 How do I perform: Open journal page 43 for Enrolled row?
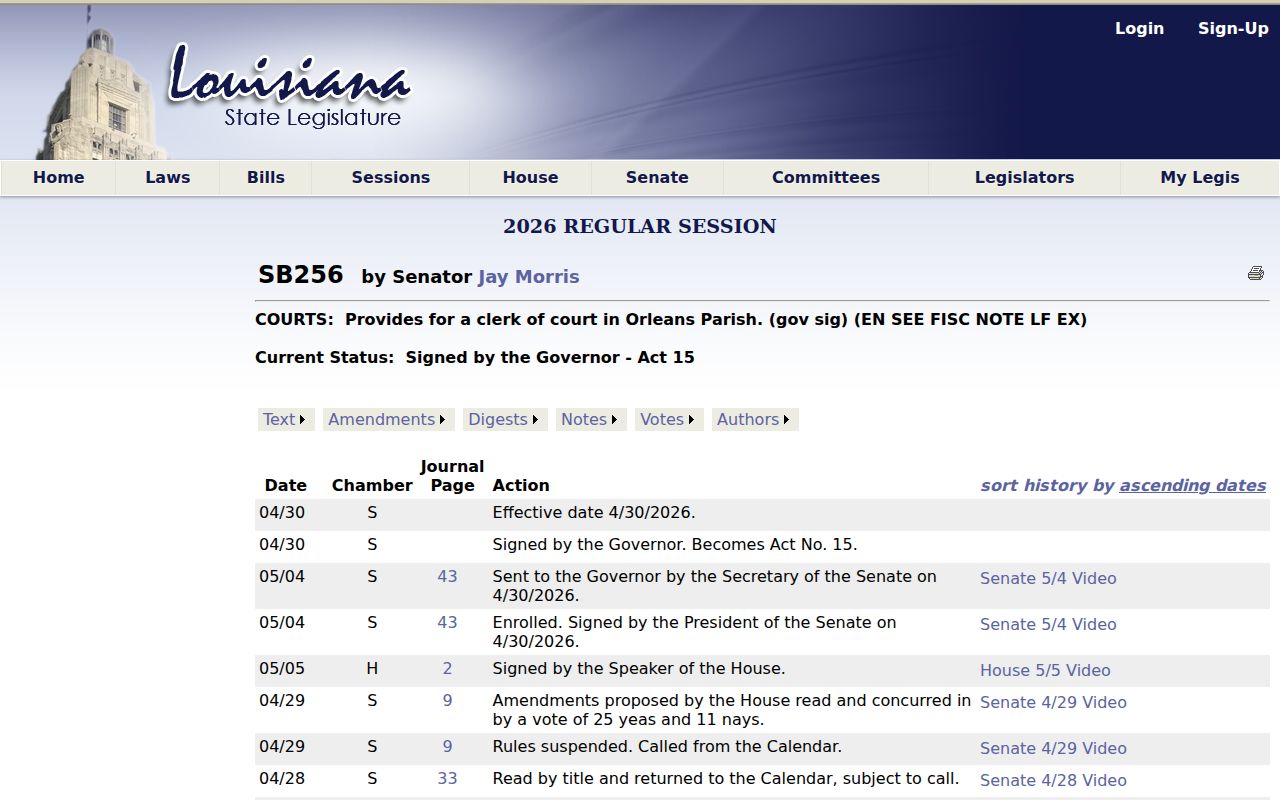pyautogui.click(x=447, y=623)
